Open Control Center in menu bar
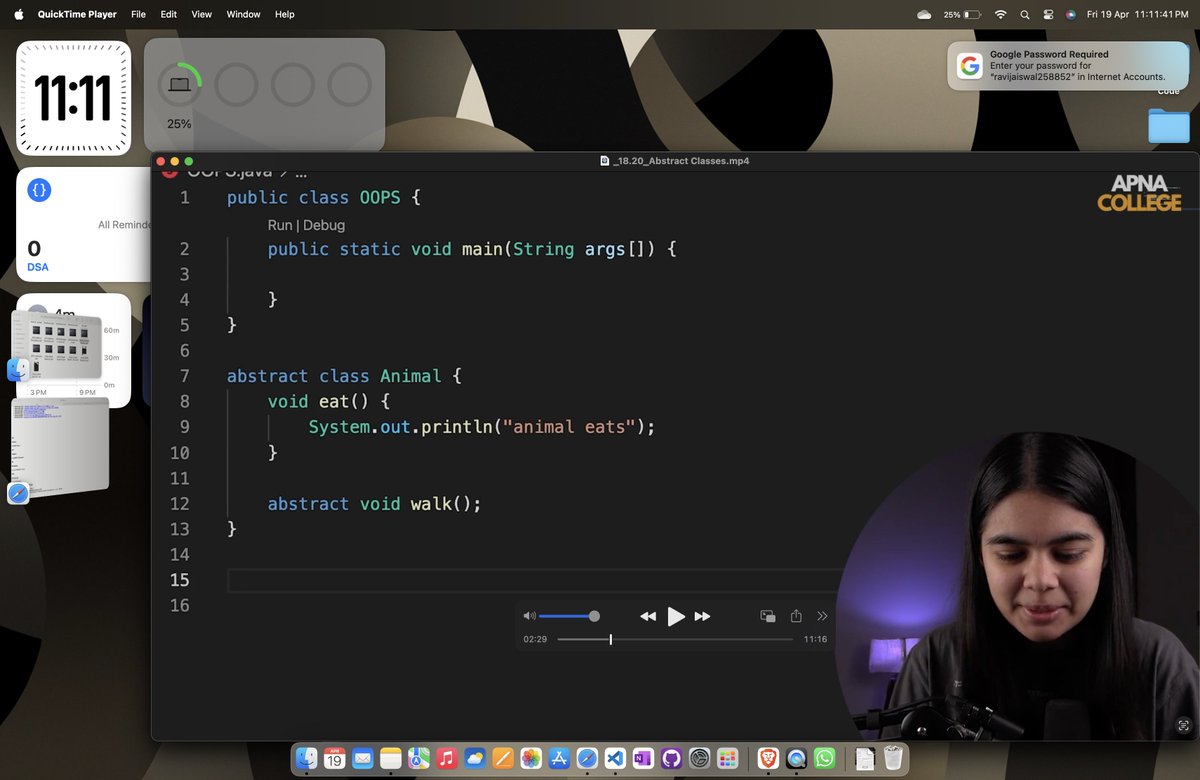 pos(1048,14)
